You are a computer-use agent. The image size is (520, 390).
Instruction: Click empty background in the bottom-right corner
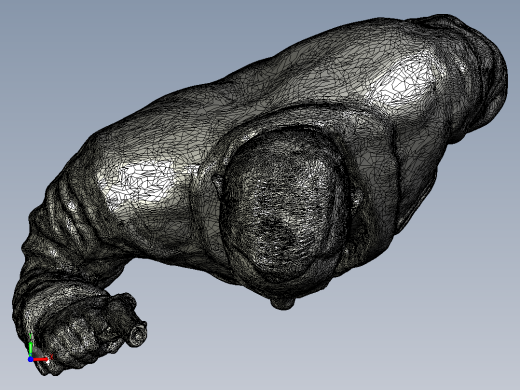click(x=467, y=350)
